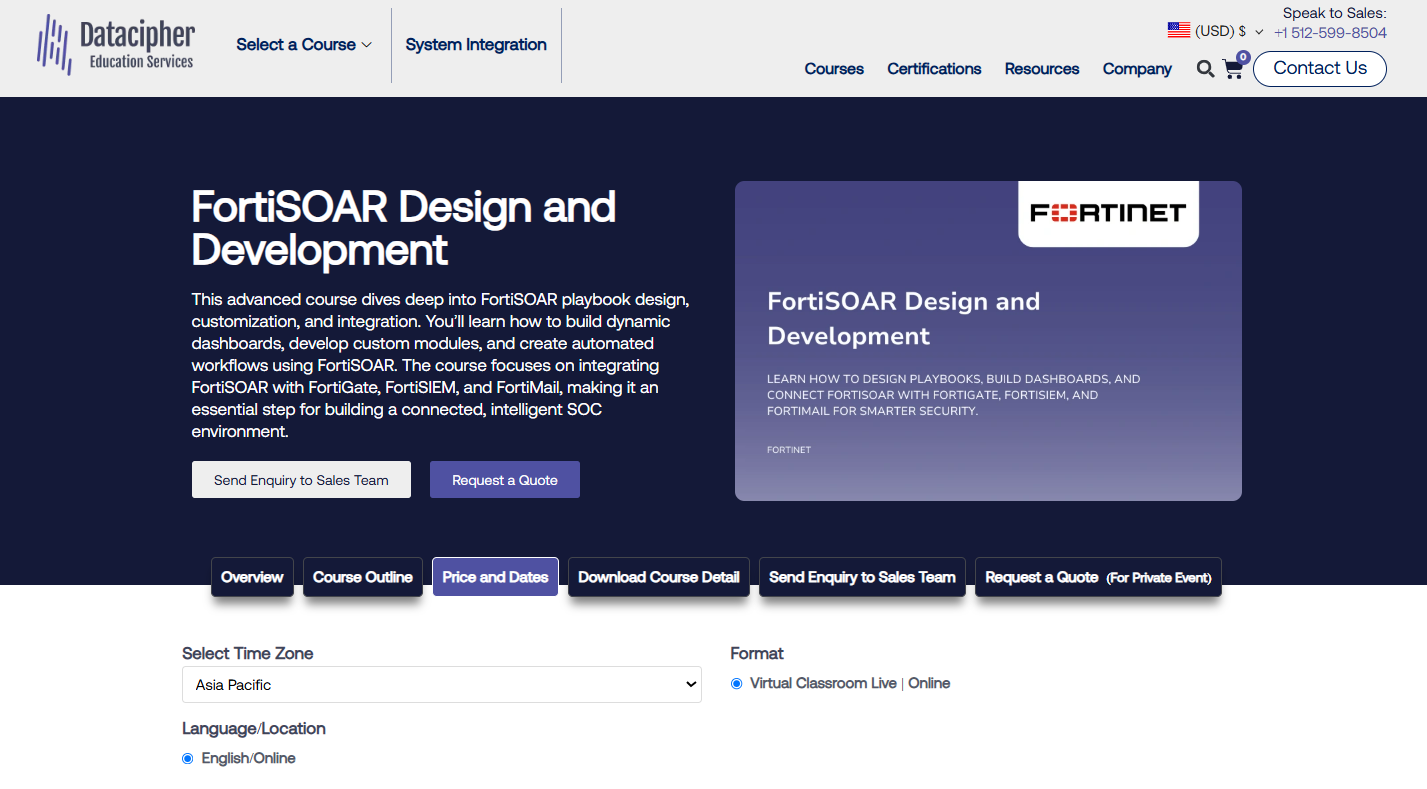Click the Fortinet logo on course card
Screen dimensions: 1427x789
(x=1108, y=213)
